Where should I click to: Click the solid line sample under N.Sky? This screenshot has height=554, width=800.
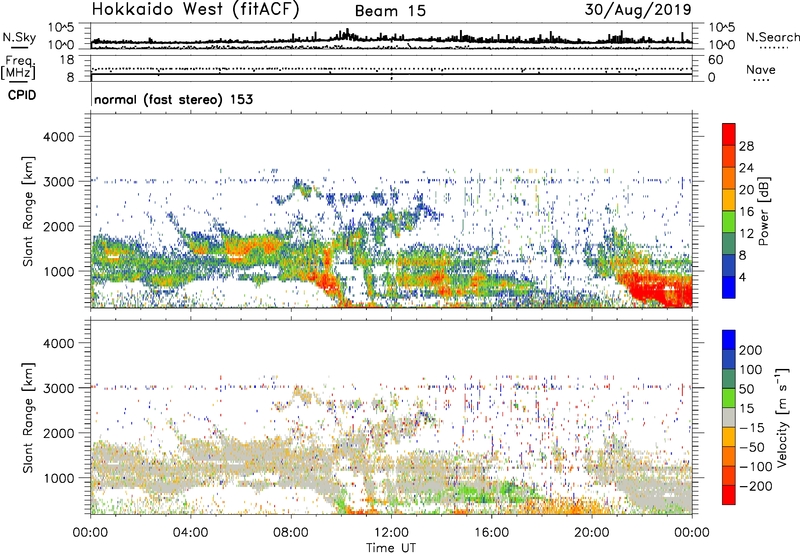click(x=19, y=47)
